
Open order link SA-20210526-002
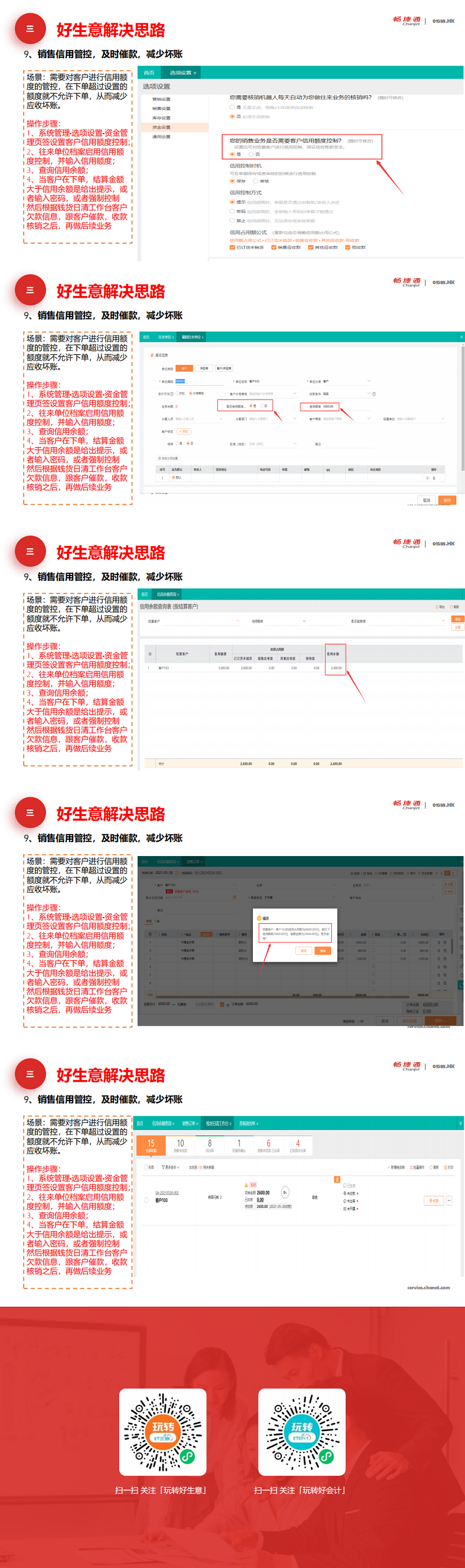(166, 1193)
